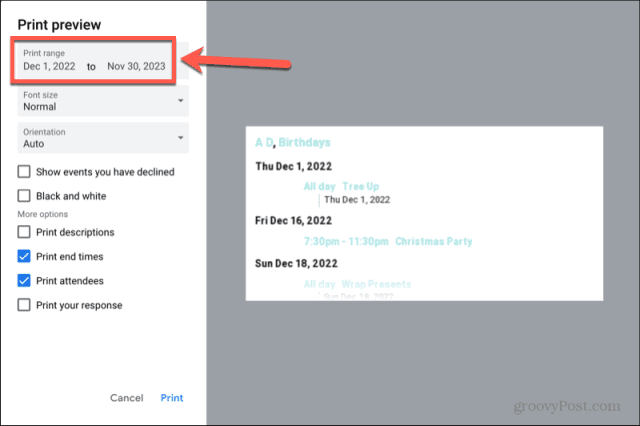
Task: Enable Print your response checkbox
Action: (24, 305)
